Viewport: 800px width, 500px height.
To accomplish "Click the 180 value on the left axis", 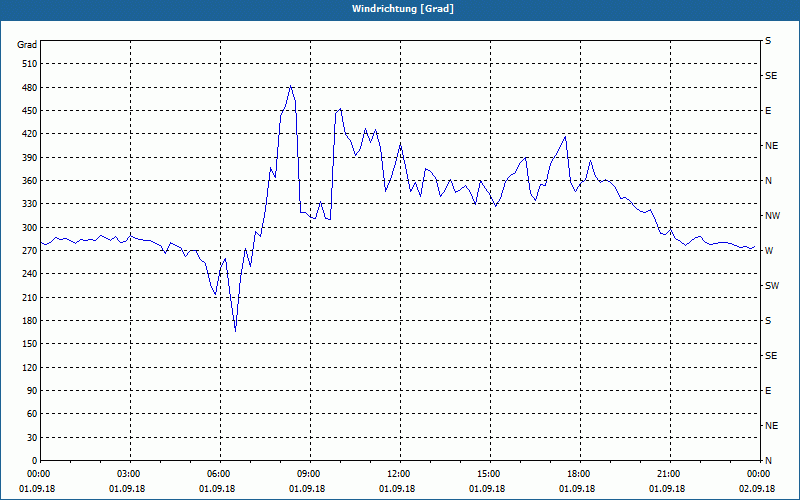I will (30, 321).
